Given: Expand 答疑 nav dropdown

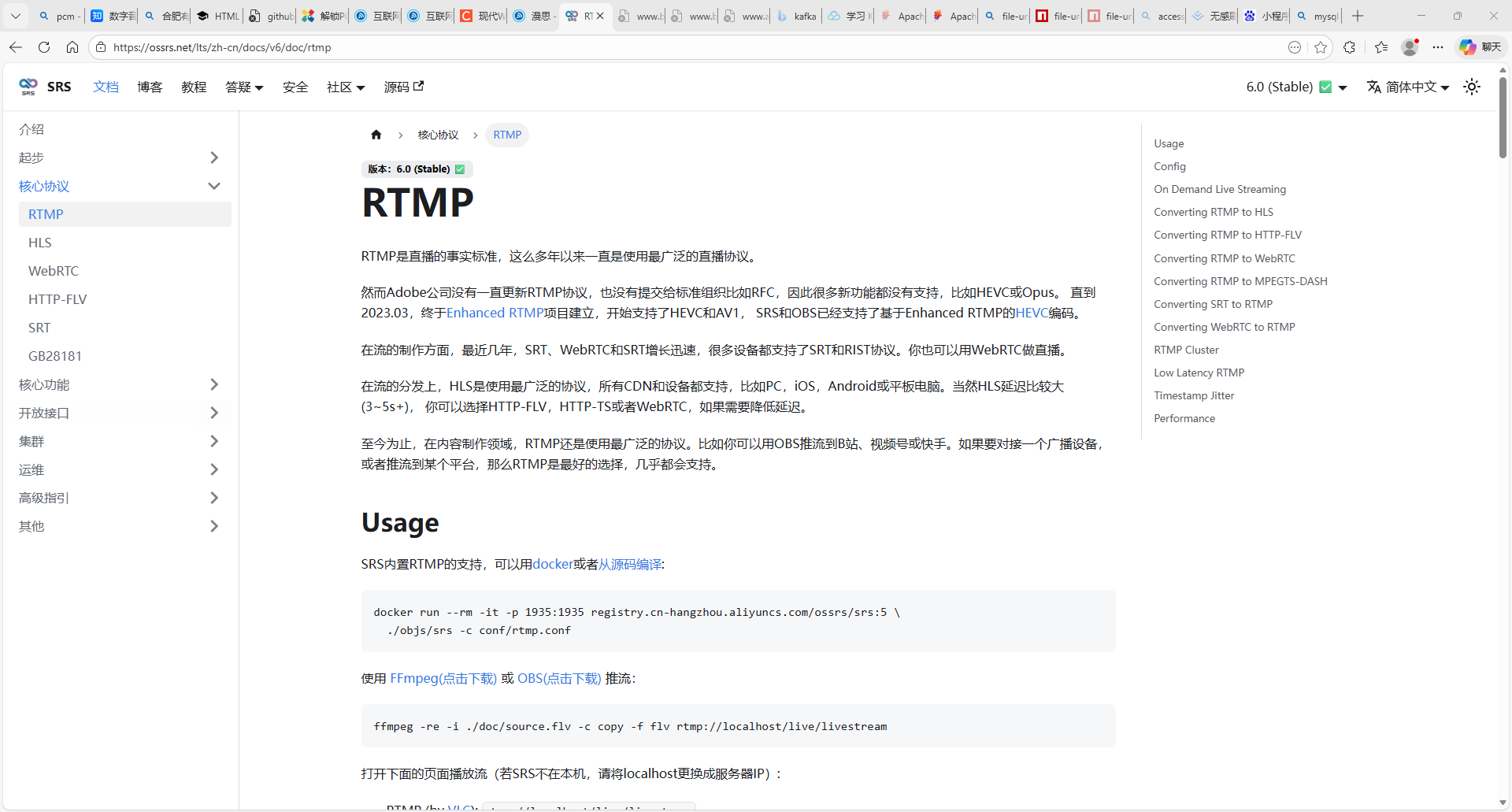Looking at the screenshot, I should (244, 87).
